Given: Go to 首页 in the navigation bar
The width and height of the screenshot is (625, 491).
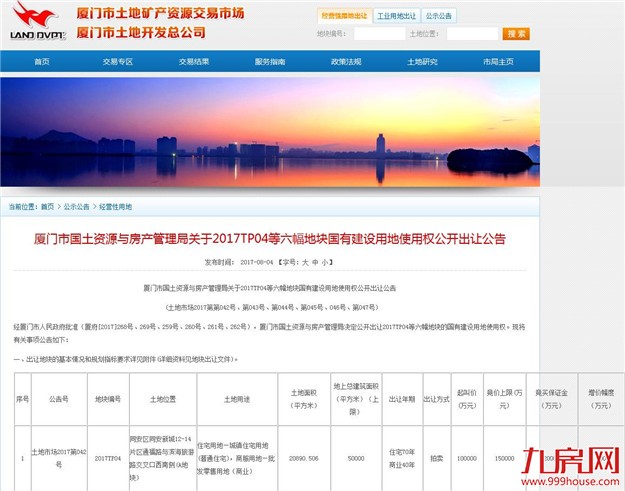Looking at the screenshot, I should pyautogui.click(x=42, y=62).
